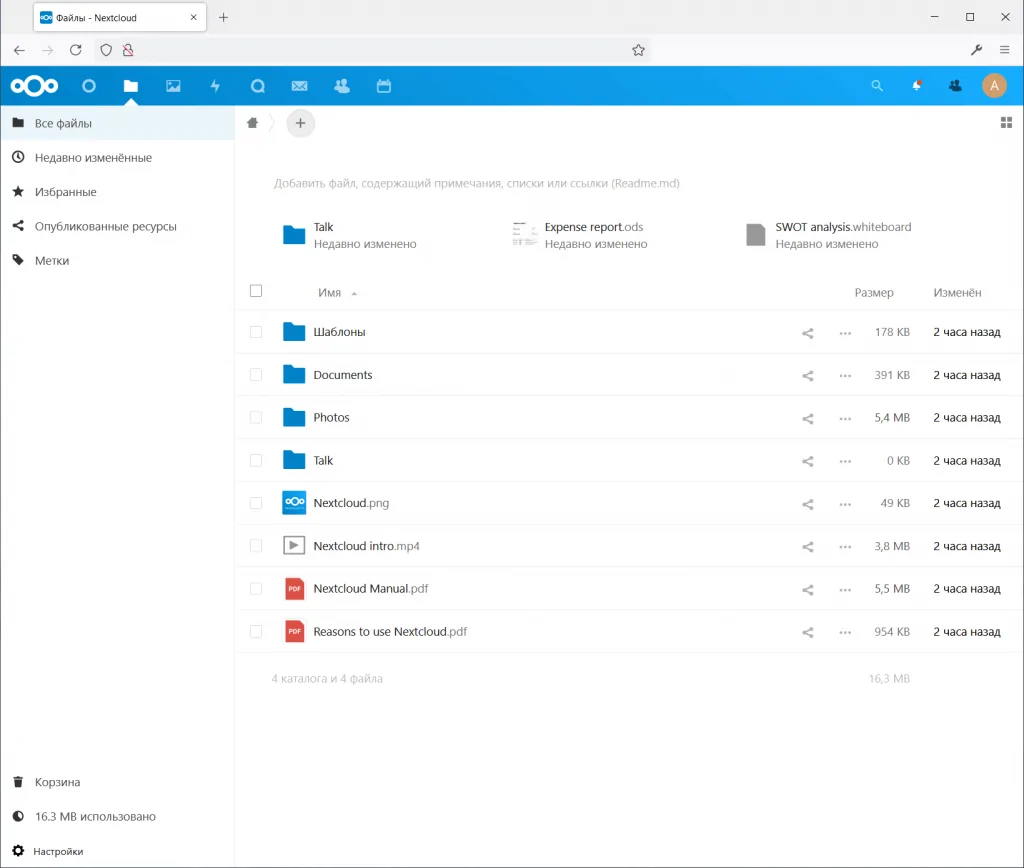The image size is (1024, 868).
Task: Go to home folder breadcrumb icon
Action: coord(253,123)
